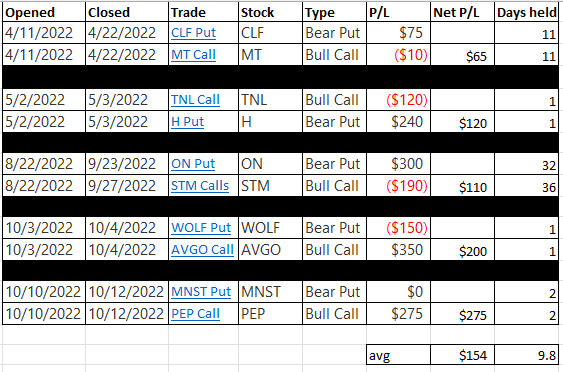563x372 pixels.
Task: Select the Net P/L header cell
Action: pyautogui.click(x=462, y=12)
